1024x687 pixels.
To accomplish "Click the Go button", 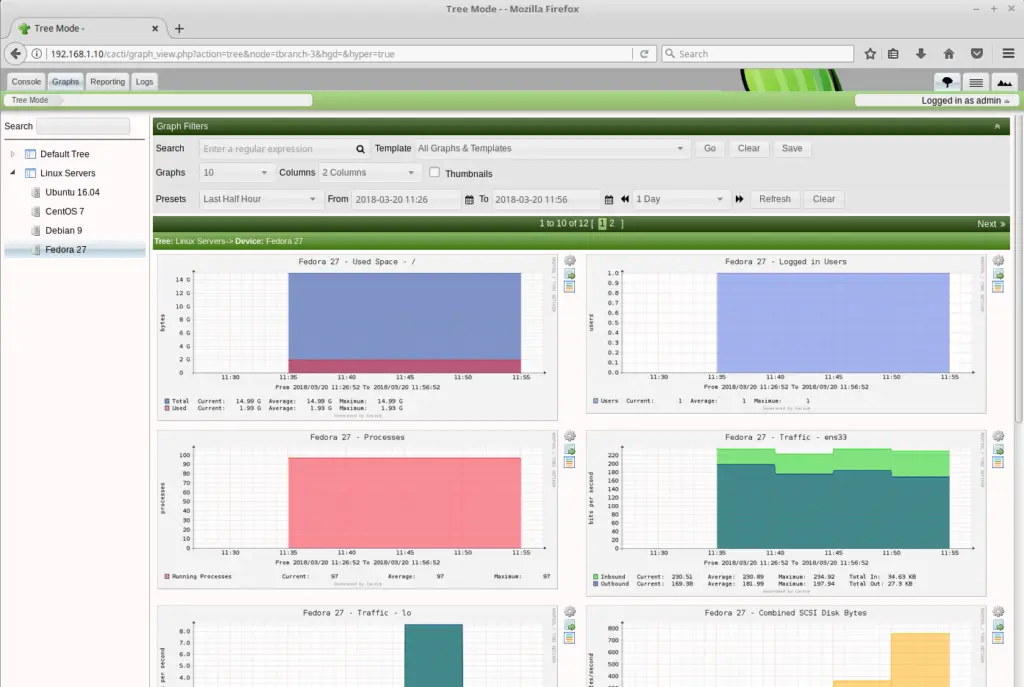I will point(710,148).
